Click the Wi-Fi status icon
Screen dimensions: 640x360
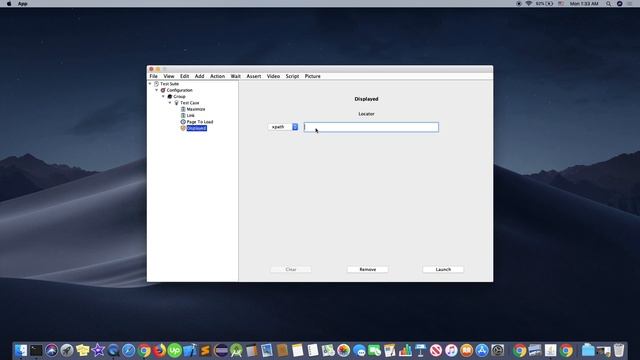[x=529, y=3]
